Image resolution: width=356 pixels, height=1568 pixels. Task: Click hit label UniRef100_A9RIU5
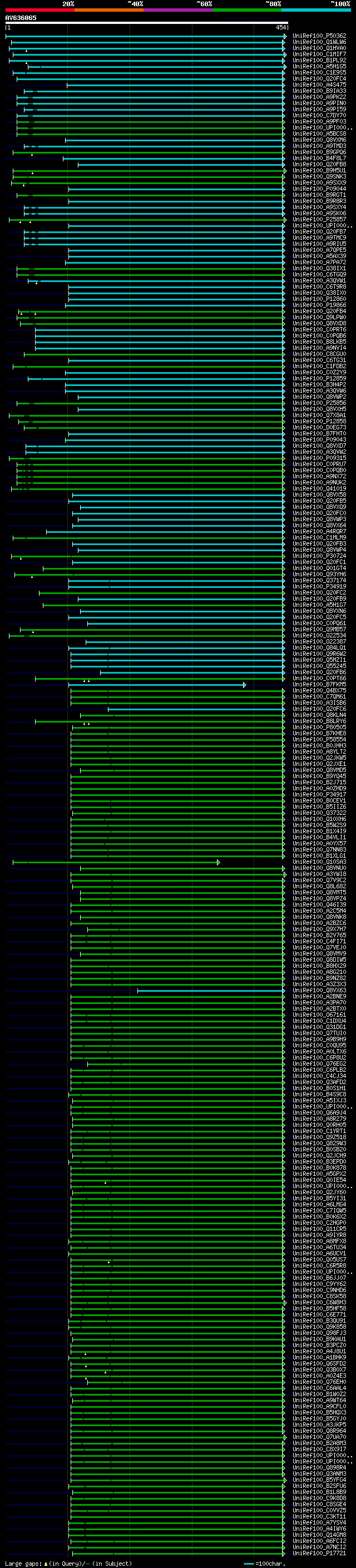tap(319, 244)
